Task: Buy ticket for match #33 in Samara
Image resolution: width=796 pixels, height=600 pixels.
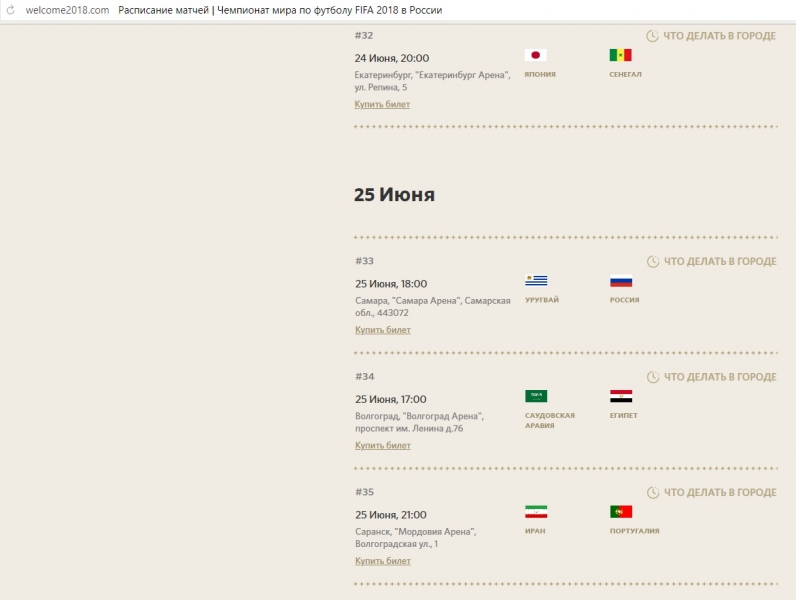Action: (x=382, y=330)
